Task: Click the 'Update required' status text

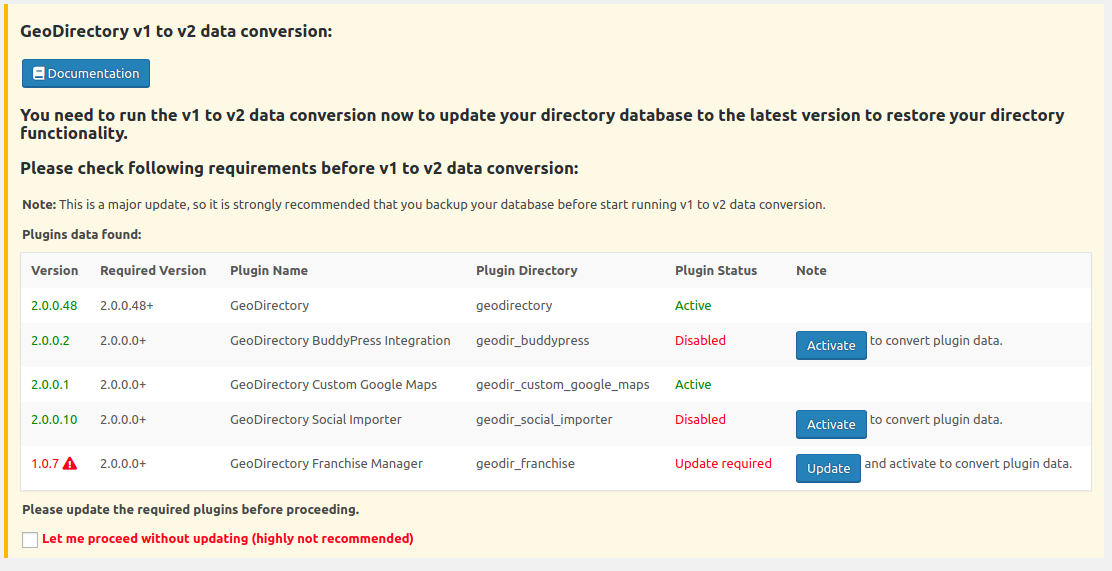Action: 723,463
